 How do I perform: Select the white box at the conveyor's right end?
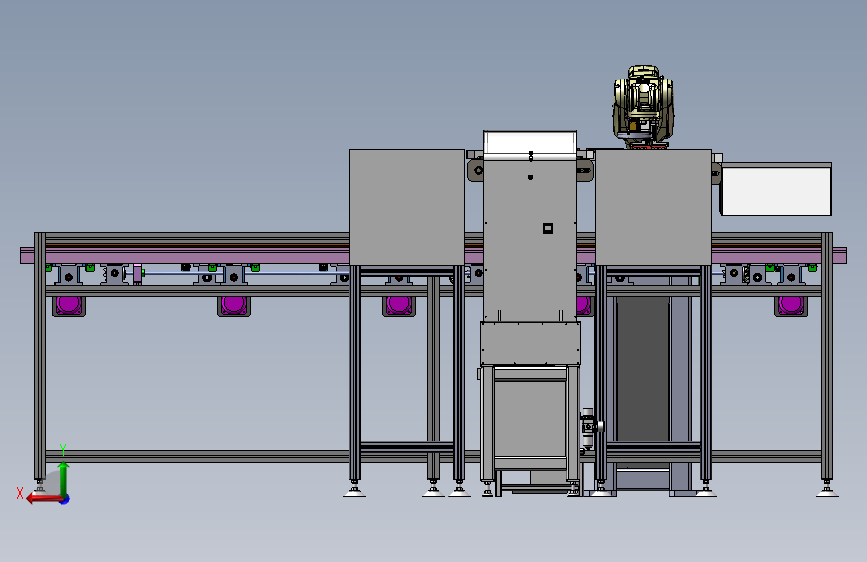click(x=776, y=189)
